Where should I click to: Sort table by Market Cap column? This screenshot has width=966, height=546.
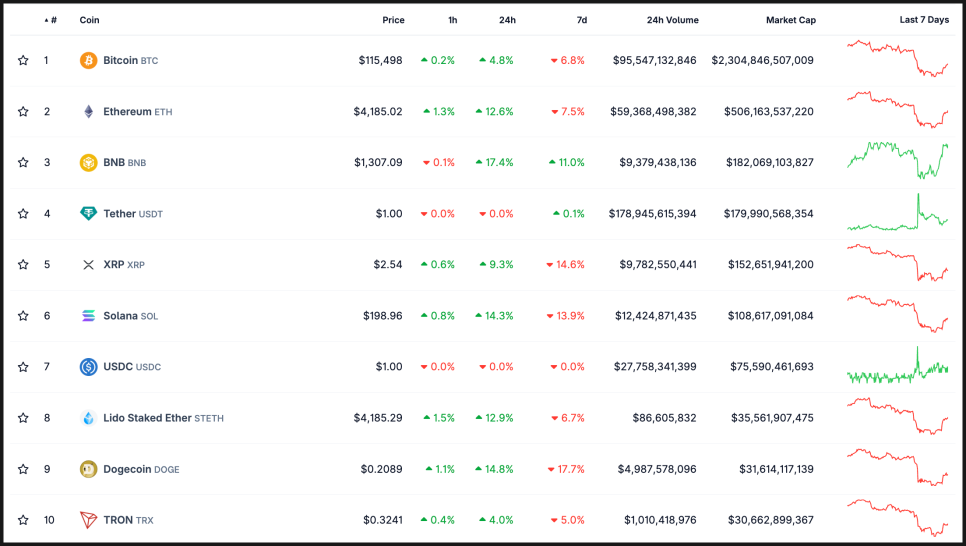click(x=790, y=20)
